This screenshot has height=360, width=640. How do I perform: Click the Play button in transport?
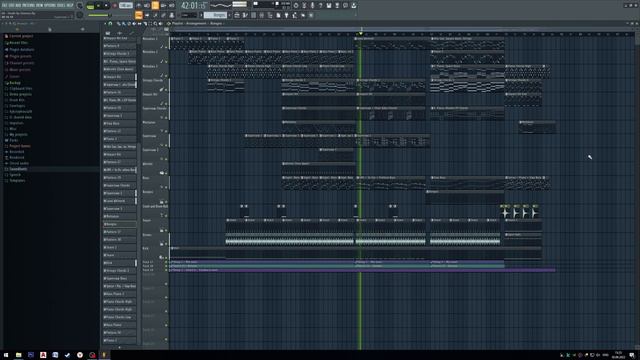(98, 5)
